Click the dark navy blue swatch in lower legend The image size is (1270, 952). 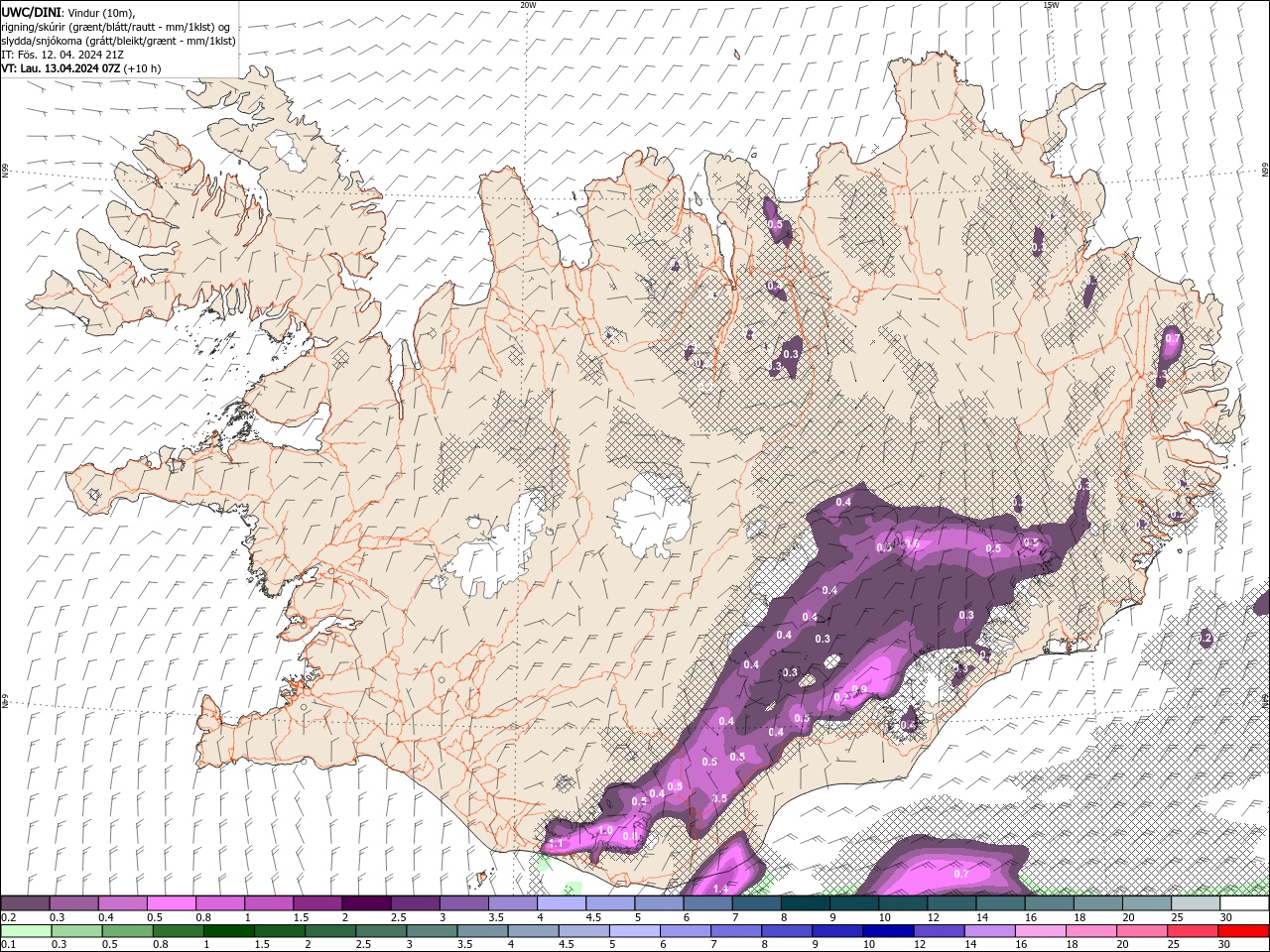(x=887, y=931)
